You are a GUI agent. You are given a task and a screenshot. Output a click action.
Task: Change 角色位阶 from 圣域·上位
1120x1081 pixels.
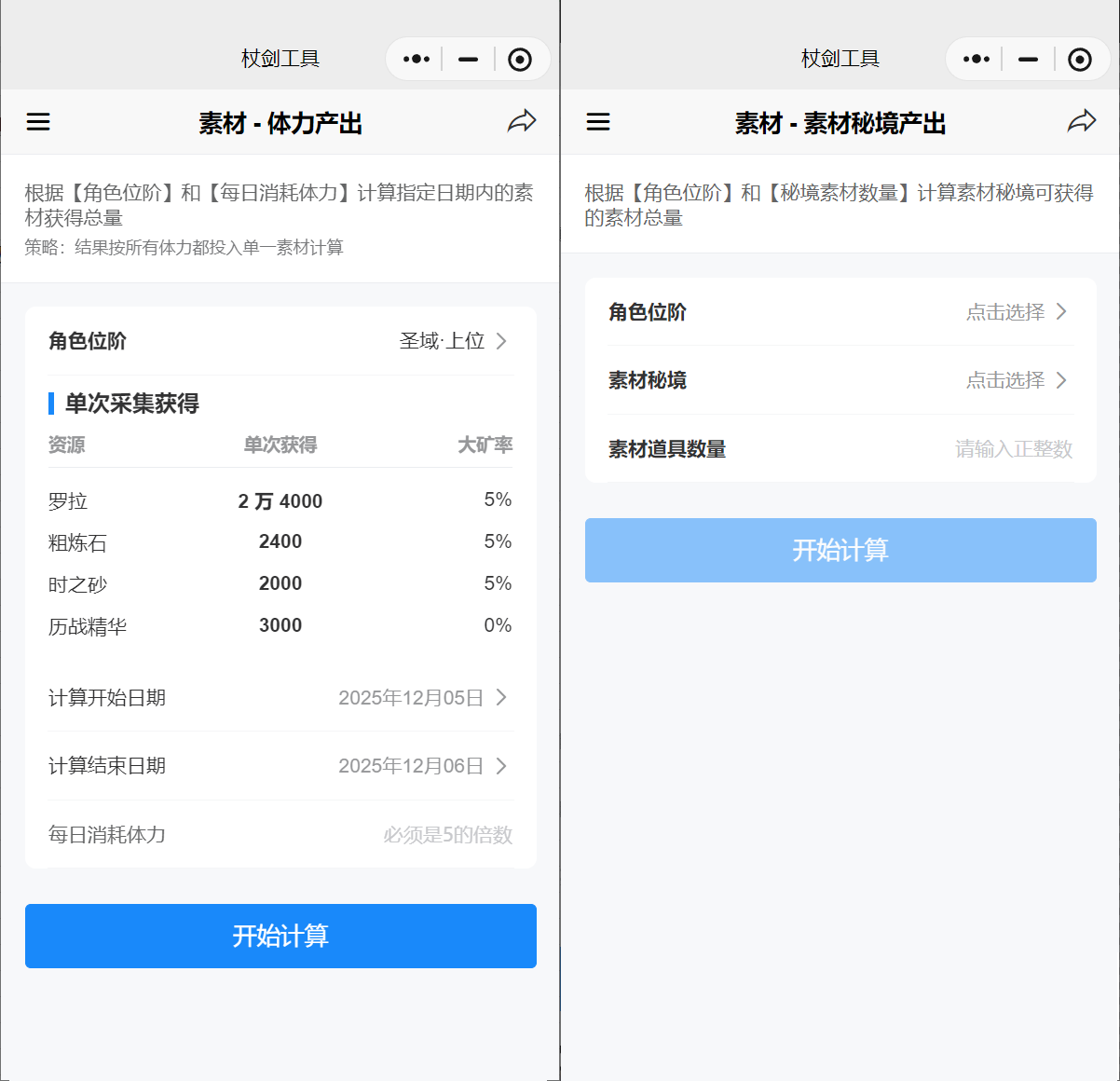pyautogui.click(x=453, y=341)
